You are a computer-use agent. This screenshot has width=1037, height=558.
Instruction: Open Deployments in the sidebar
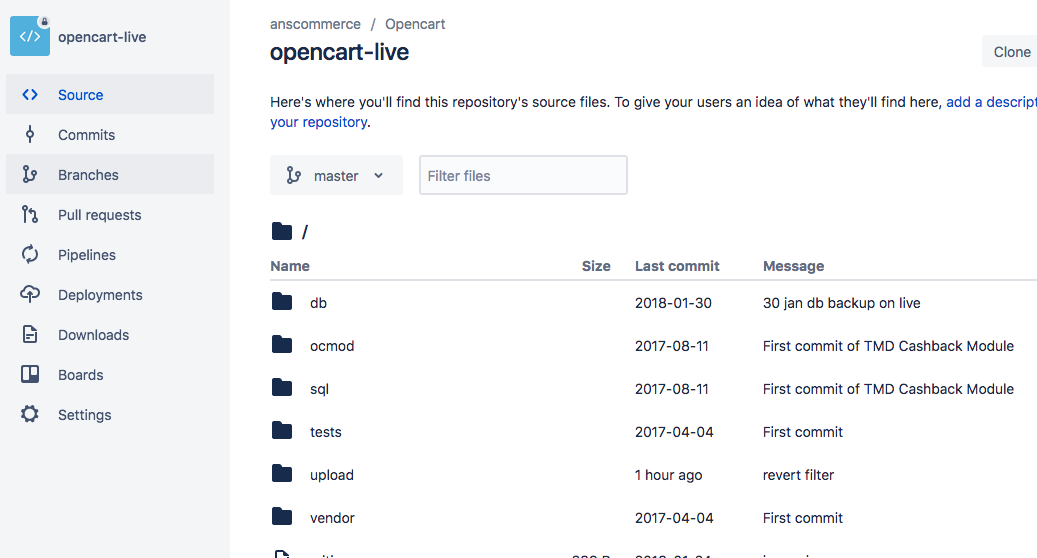tap(110, 295)
